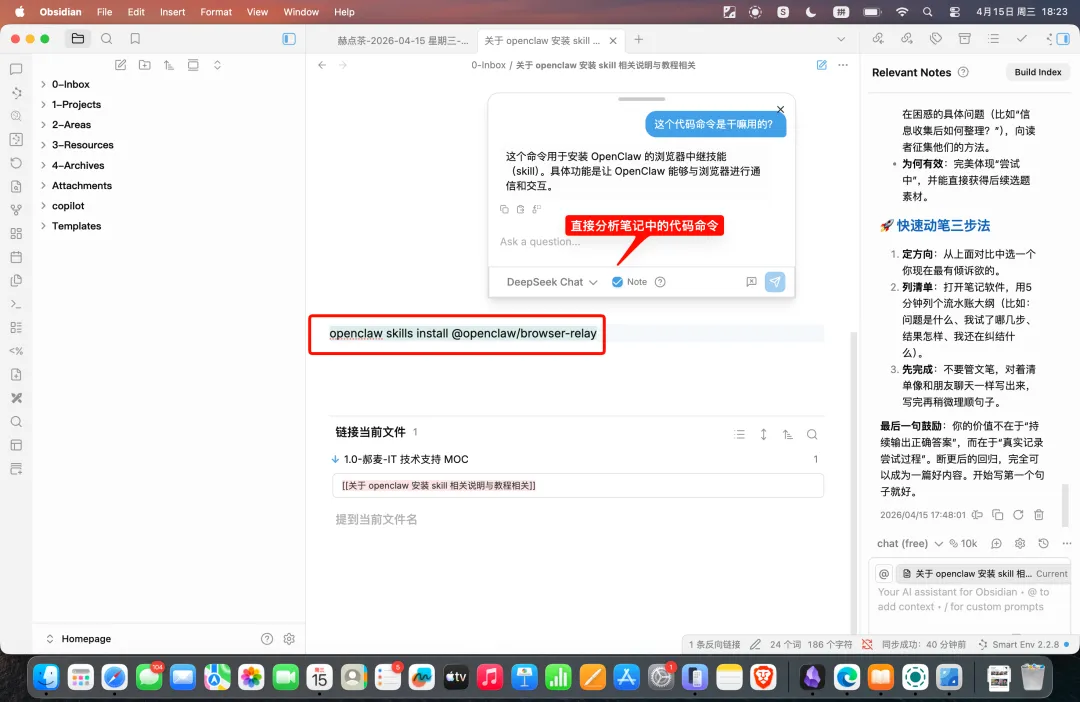The width and height of the screenshot is (1080, 702).
Task: Navigate forward with the right arrow
Action: (342, 65)
